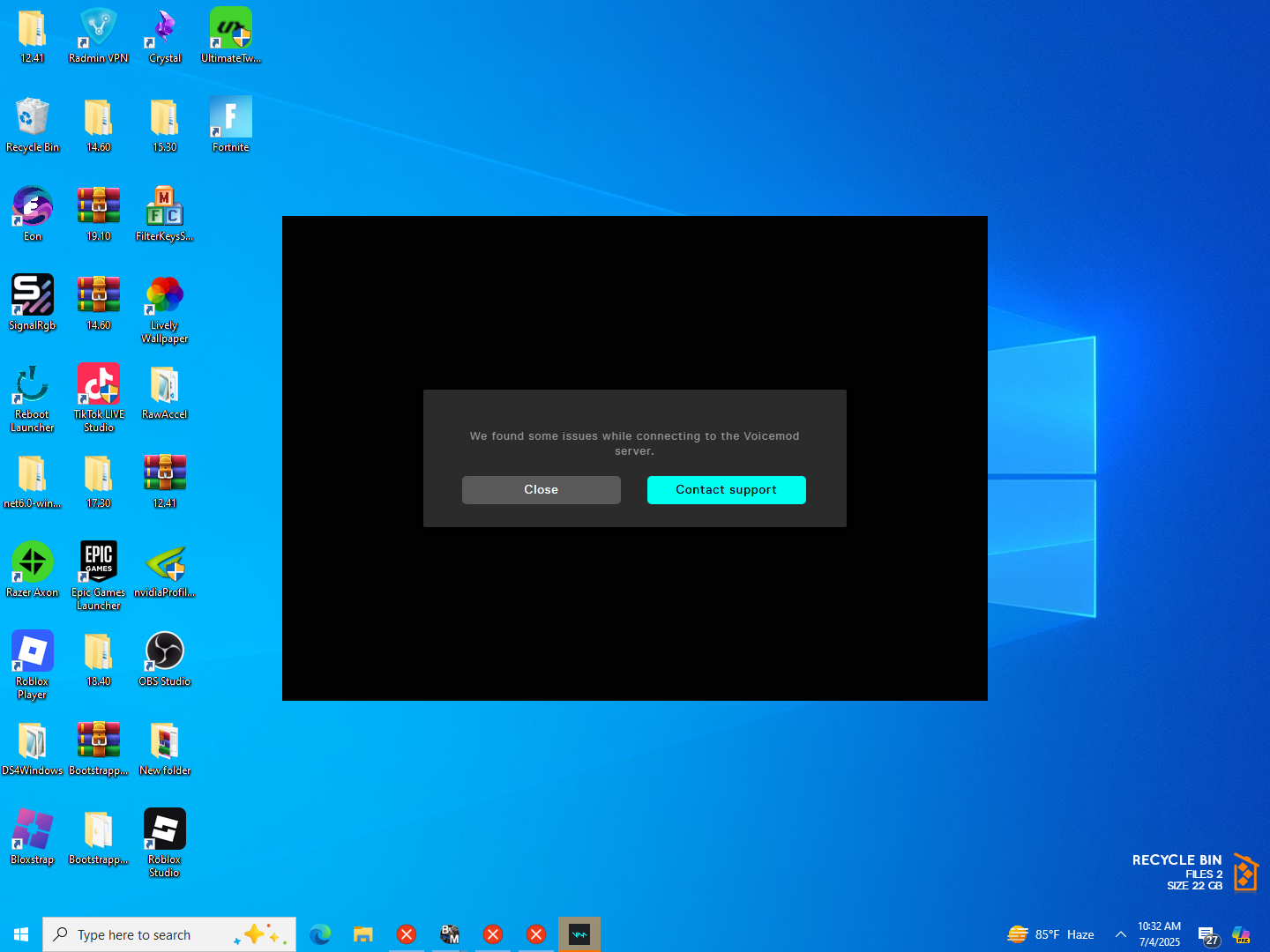Launch Microsoft Edge from the taskbar
Screen dimensions: 1270x952
[x=320, y=934]
